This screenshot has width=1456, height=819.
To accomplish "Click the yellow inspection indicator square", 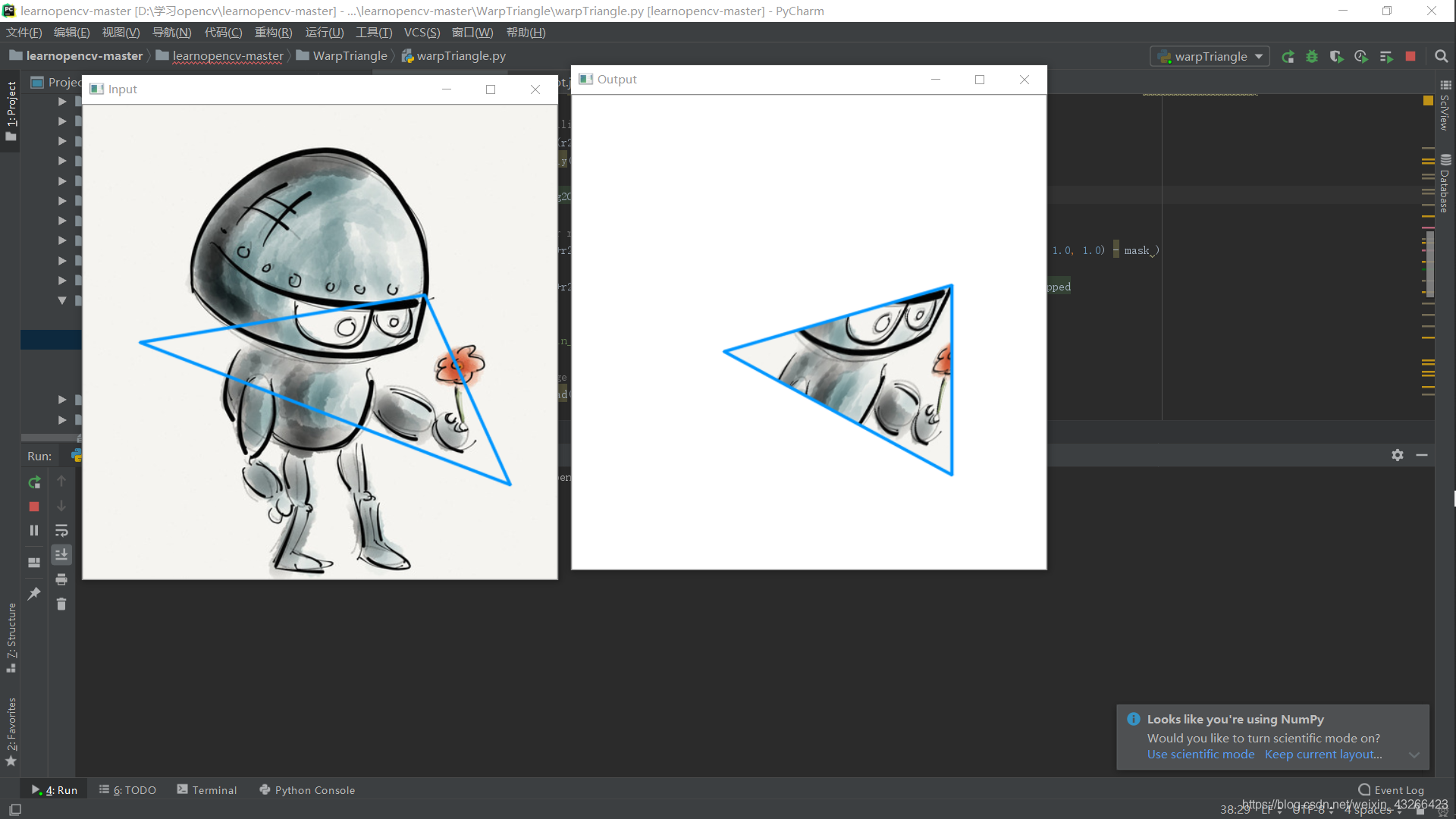I will (x=1428, y=100).
